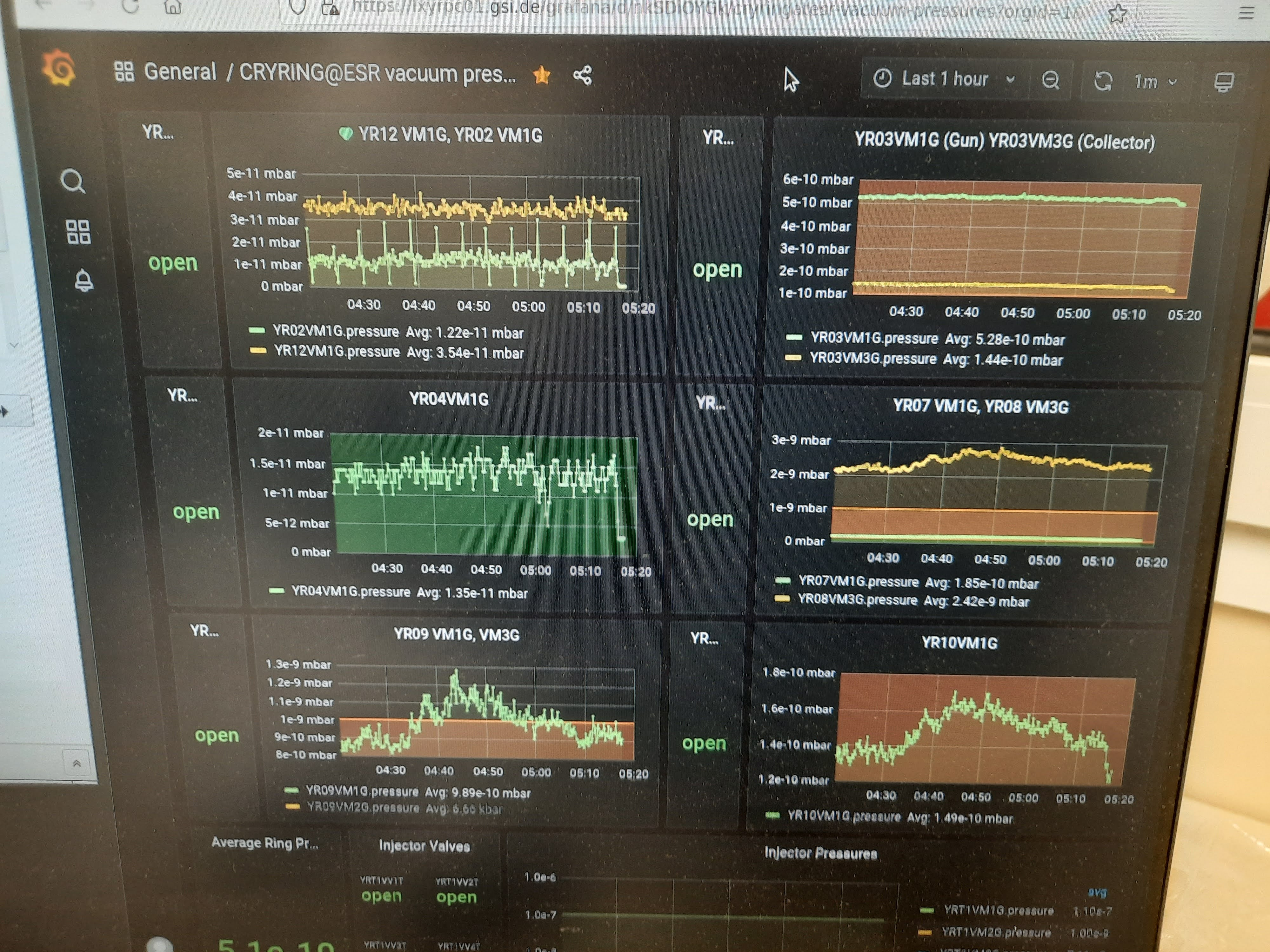Click the collapse chevron button in left window

point(77,763)
